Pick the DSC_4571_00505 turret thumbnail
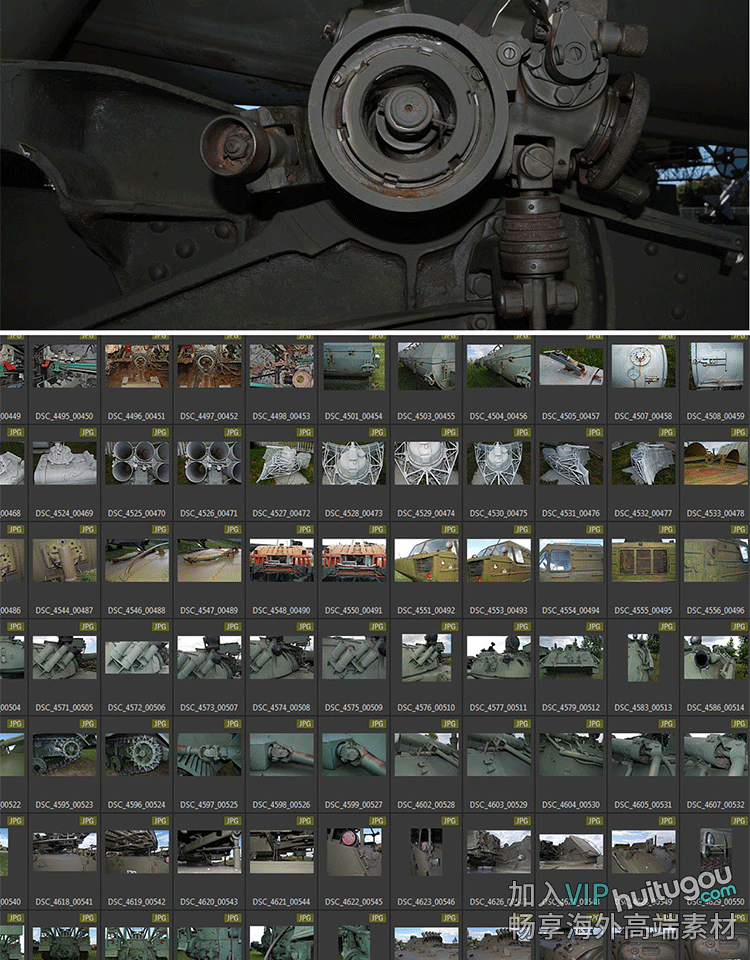The image size is (750, 960). pyautogui.click(x=64, y=657)
